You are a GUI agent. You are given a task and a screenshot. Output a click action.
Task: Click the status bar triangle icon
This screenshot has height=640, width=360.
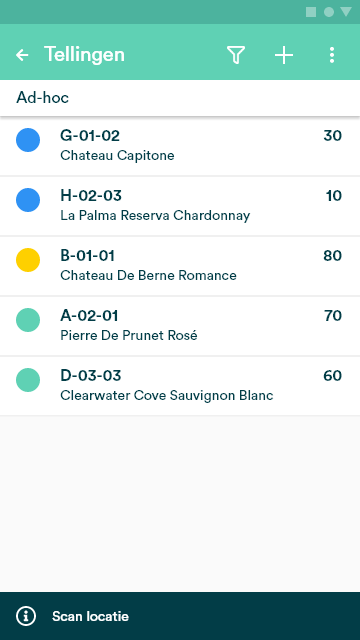tap(346, 12)
